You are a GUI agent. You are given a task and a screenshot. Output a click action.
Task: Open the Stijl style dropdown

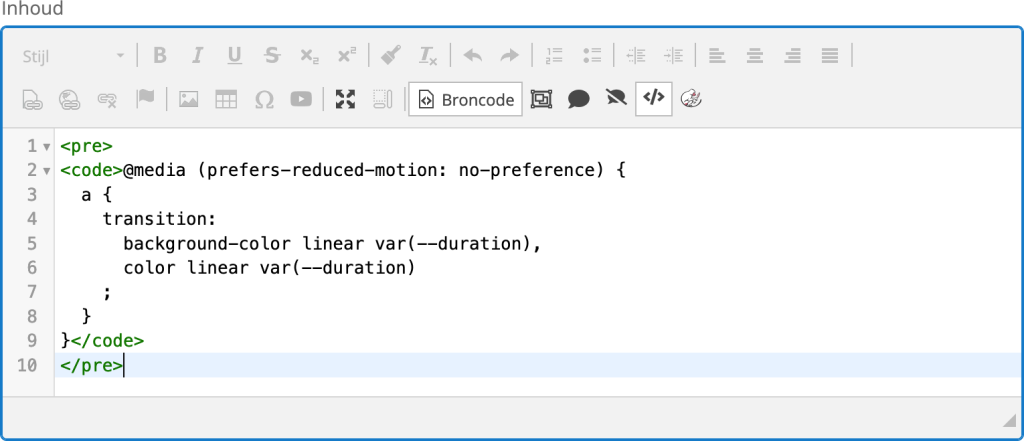[73, 56]
